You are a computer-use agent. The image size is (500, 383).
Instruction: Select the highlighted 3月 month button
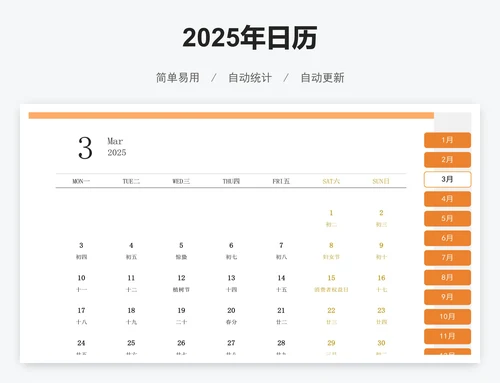(447, 179)
